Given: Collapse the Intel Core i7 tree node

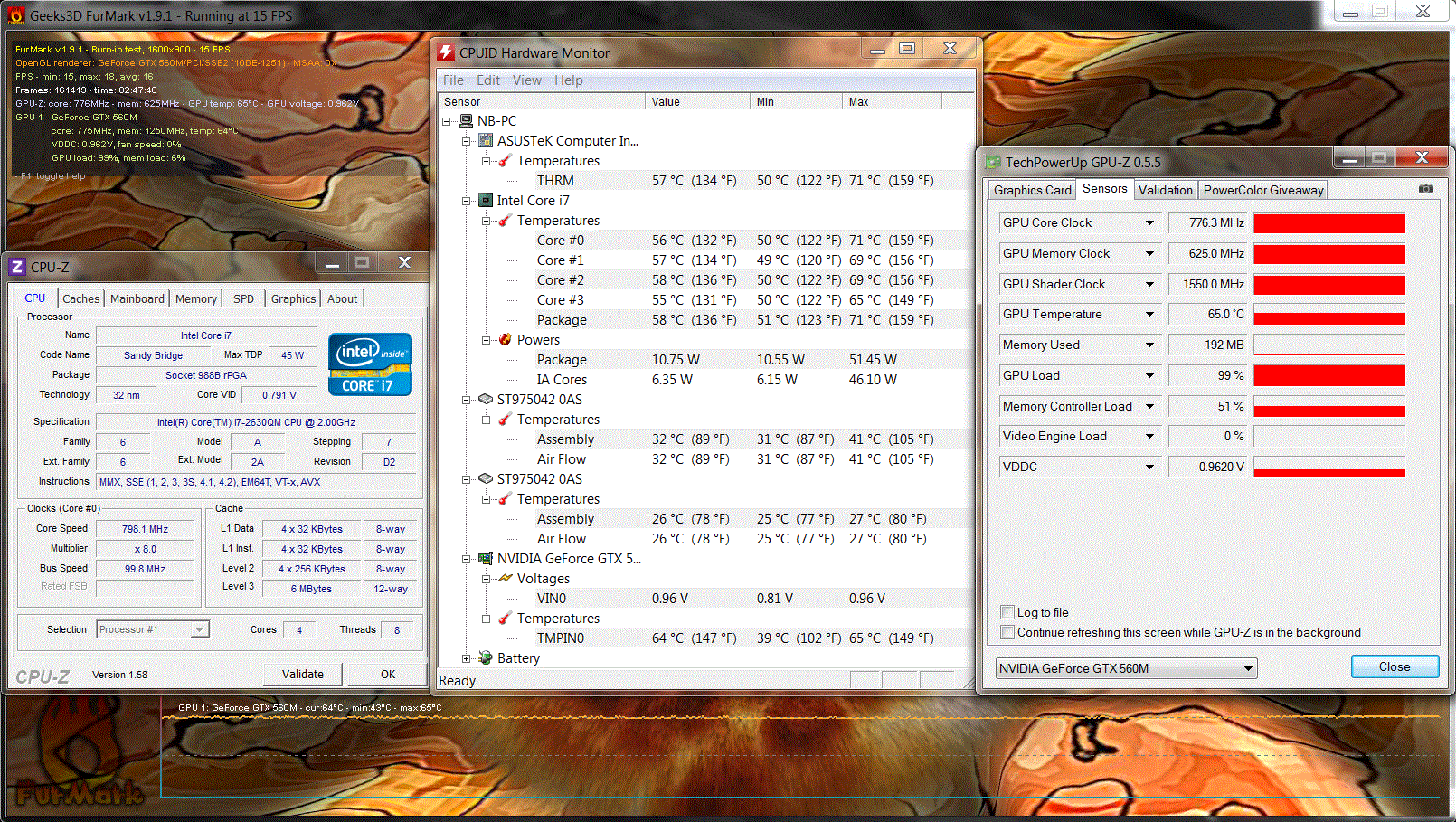Looking at the screenshot, I should point(467,201).
